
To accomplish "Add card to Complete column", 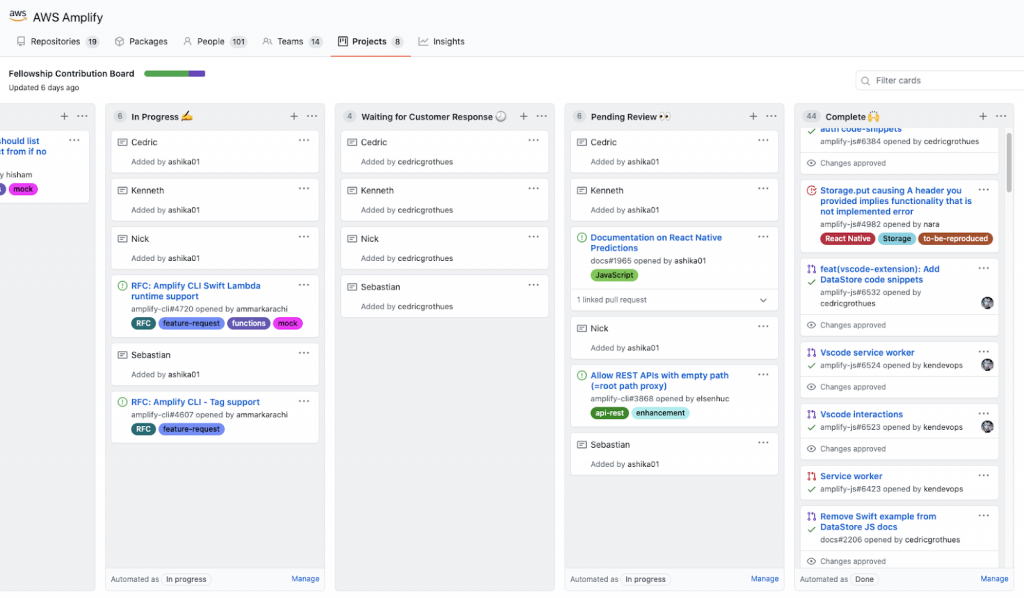I will click(983, 116).
